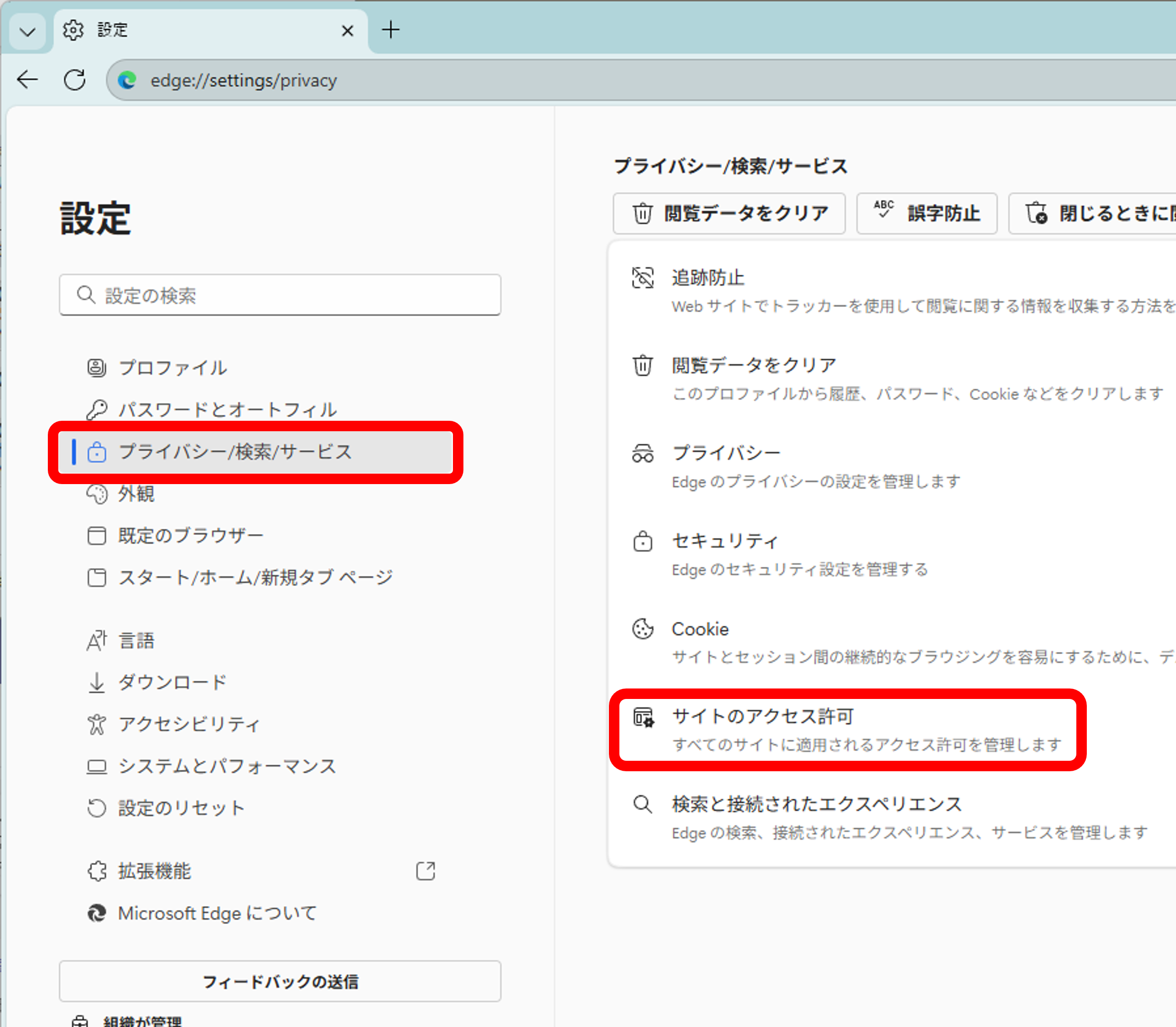Open Cookie settings row
Image resolution: width=1176 pixels, height=1027 pixels.
pos(700,629)
